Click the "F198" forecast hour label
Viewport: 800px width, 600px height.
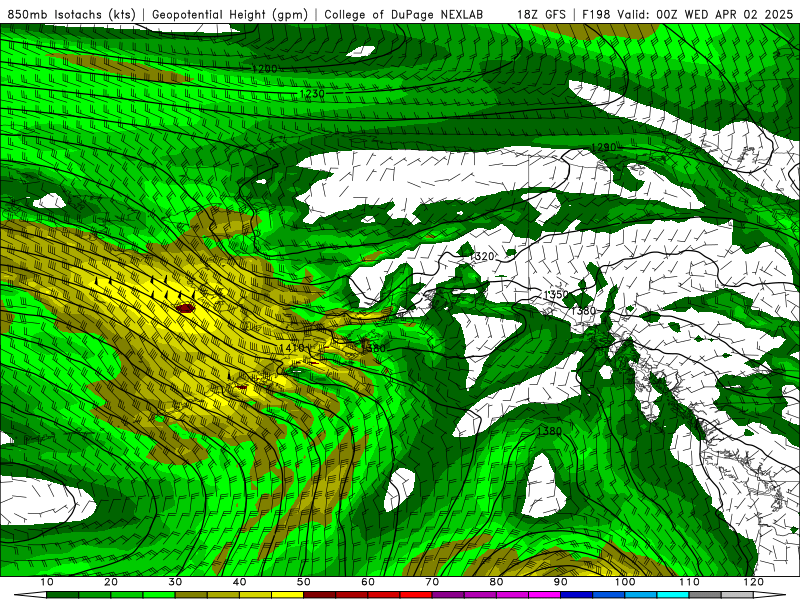coord(596,14)
